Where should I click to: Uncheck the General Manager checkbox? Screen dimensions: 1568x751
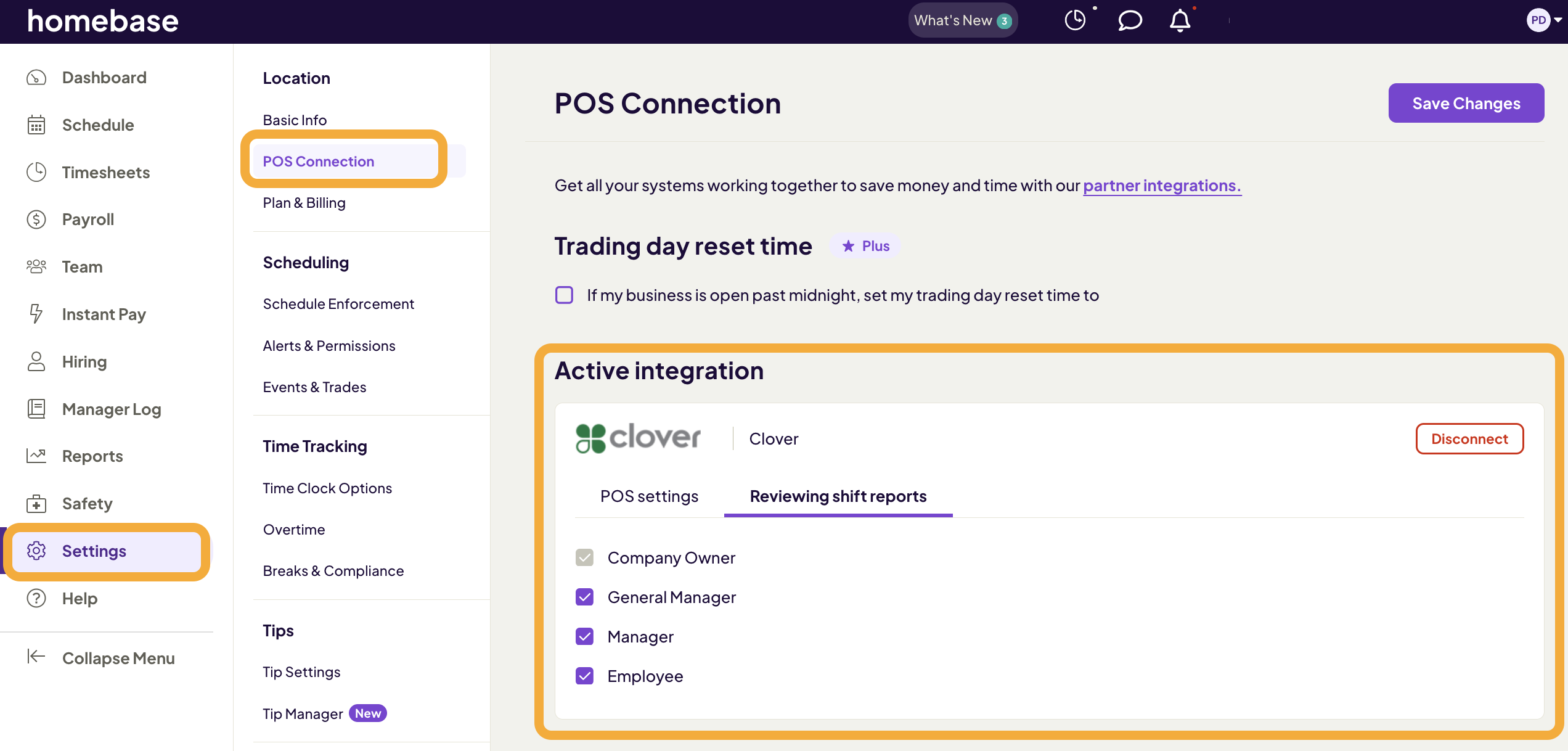click(x=584, y=597)
